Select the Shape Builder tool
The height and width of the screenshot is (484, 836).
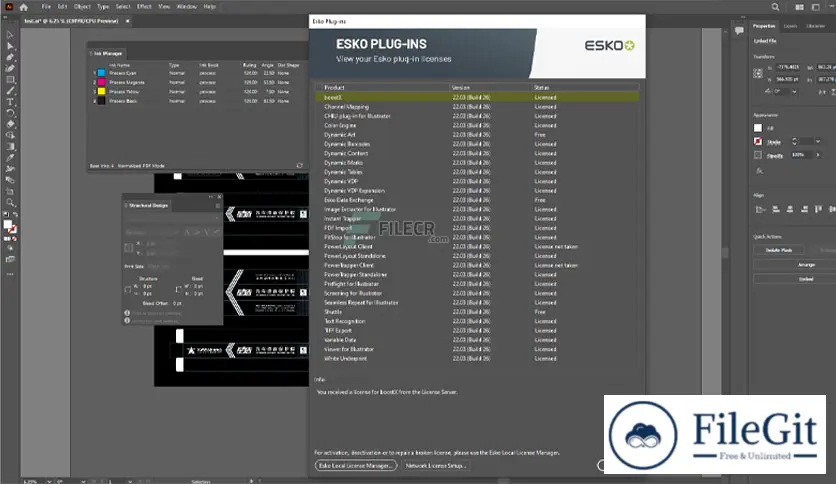click(10, 135)
